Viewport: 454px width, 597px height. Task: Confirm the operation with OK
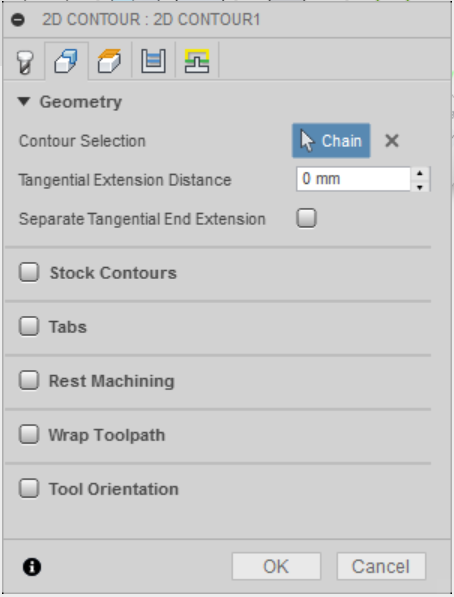click(277, 567)
